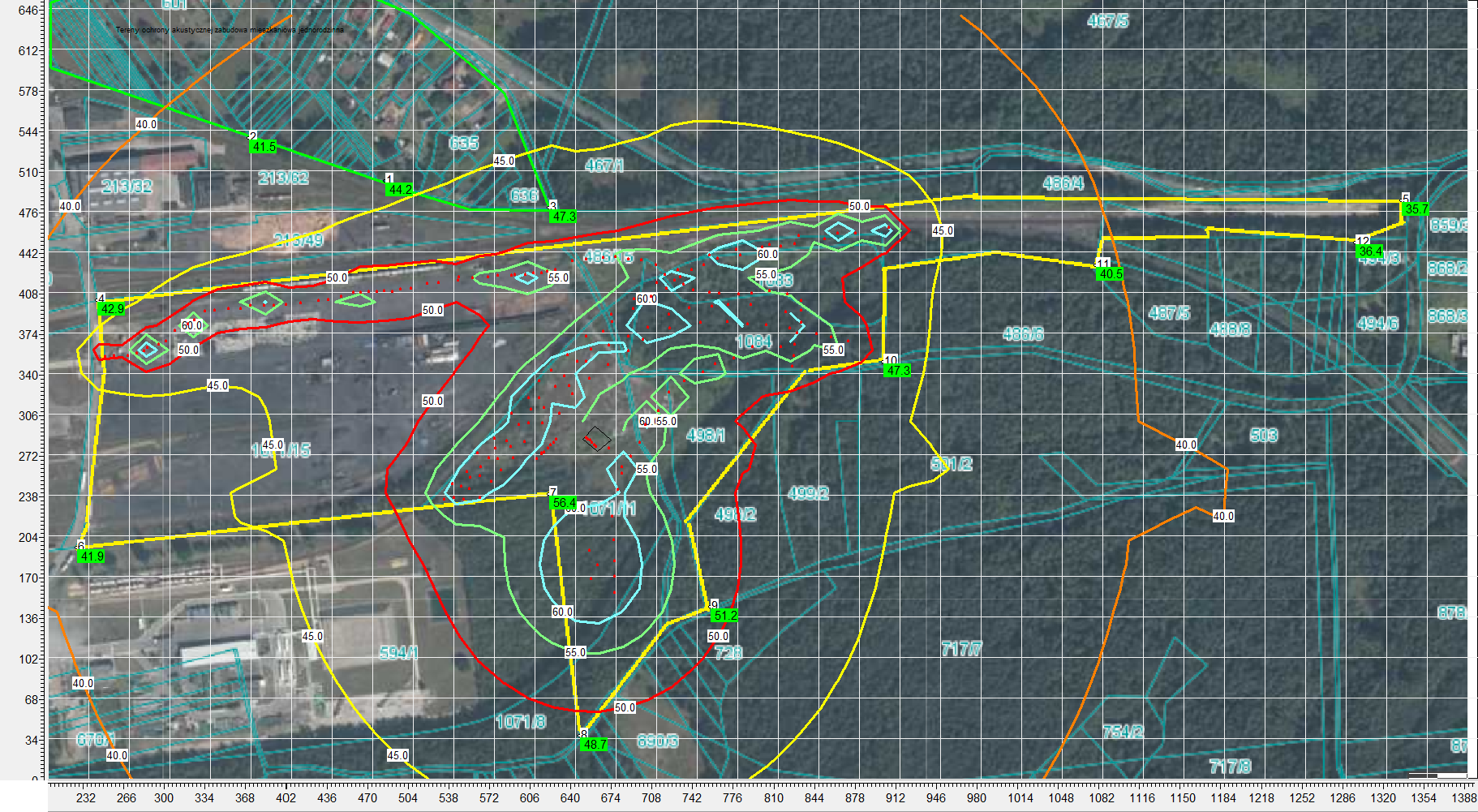Click the 42.9 receptor point label
Viewport: 1478px width, 812px height.
112,308
